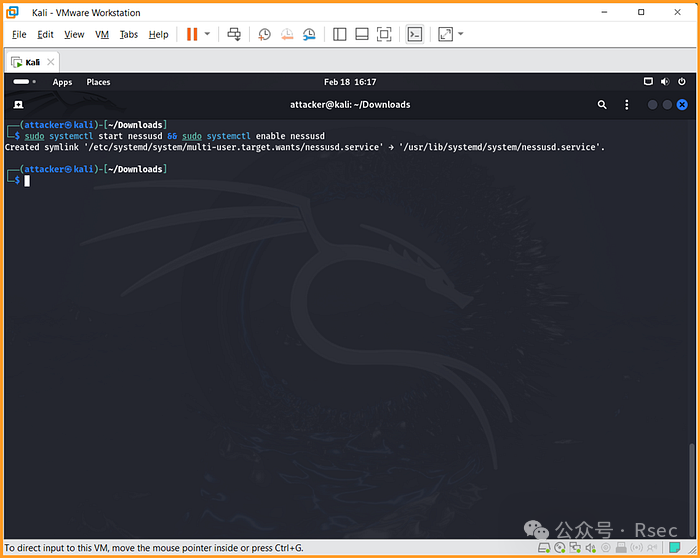Open the Tabs menu
This screenshot has height=558, width=700.
pyautogui.click(x=129, y=34)
